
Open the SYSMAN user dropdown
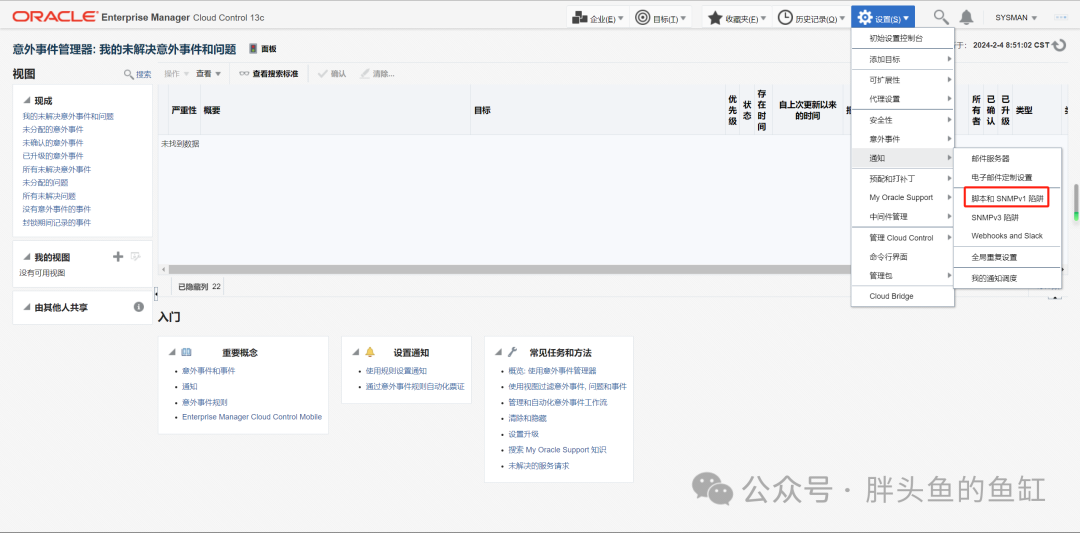[1016, 18]
